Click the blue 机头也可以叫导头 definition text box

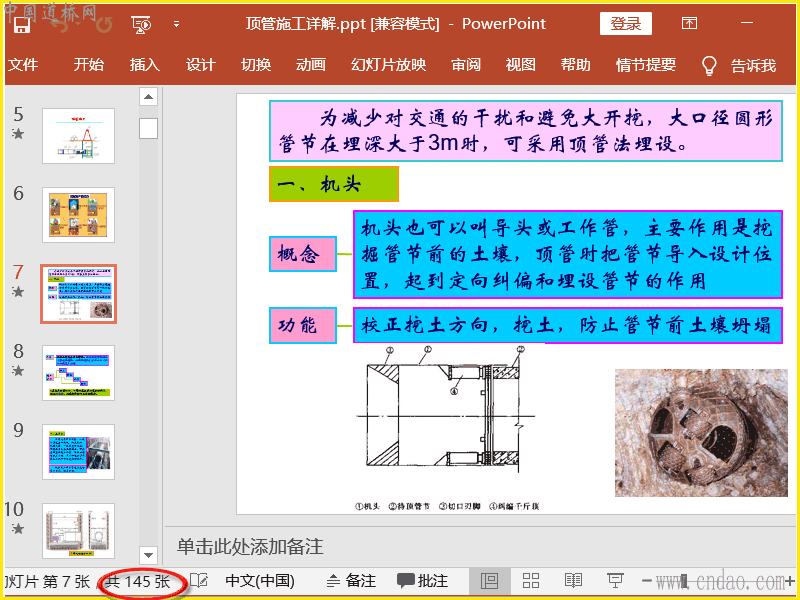pyautogui.click(x=568, y=254)
